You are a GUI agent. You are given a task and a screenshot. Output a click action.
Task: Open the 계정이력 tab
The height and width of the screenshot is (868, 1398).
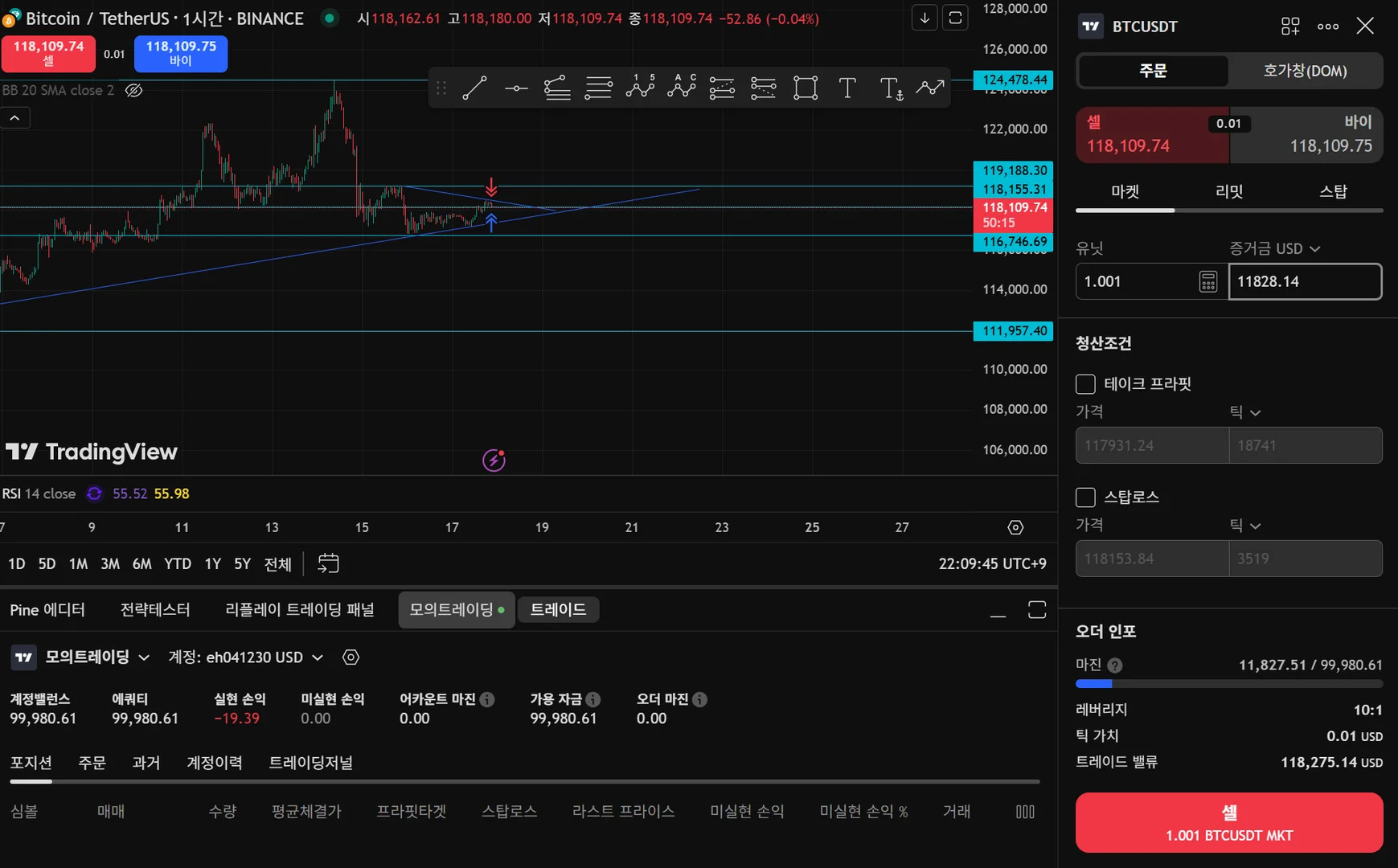214,763
